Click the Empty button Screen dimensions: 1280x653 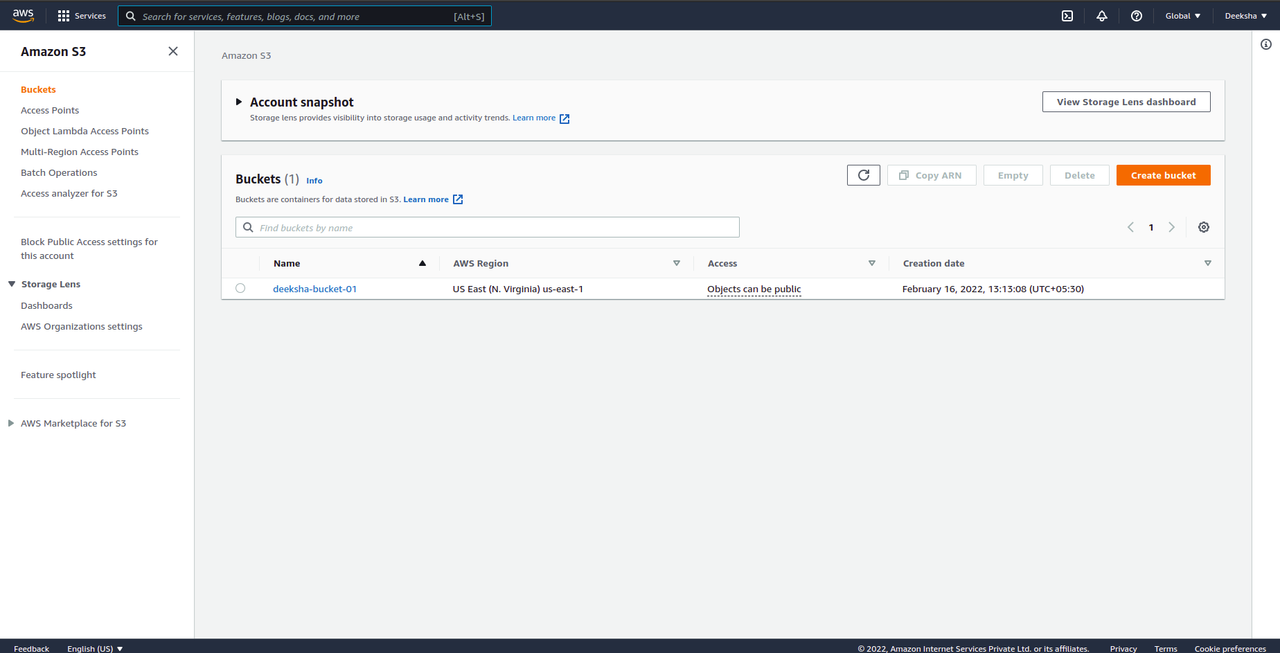tap(1013, 175)
